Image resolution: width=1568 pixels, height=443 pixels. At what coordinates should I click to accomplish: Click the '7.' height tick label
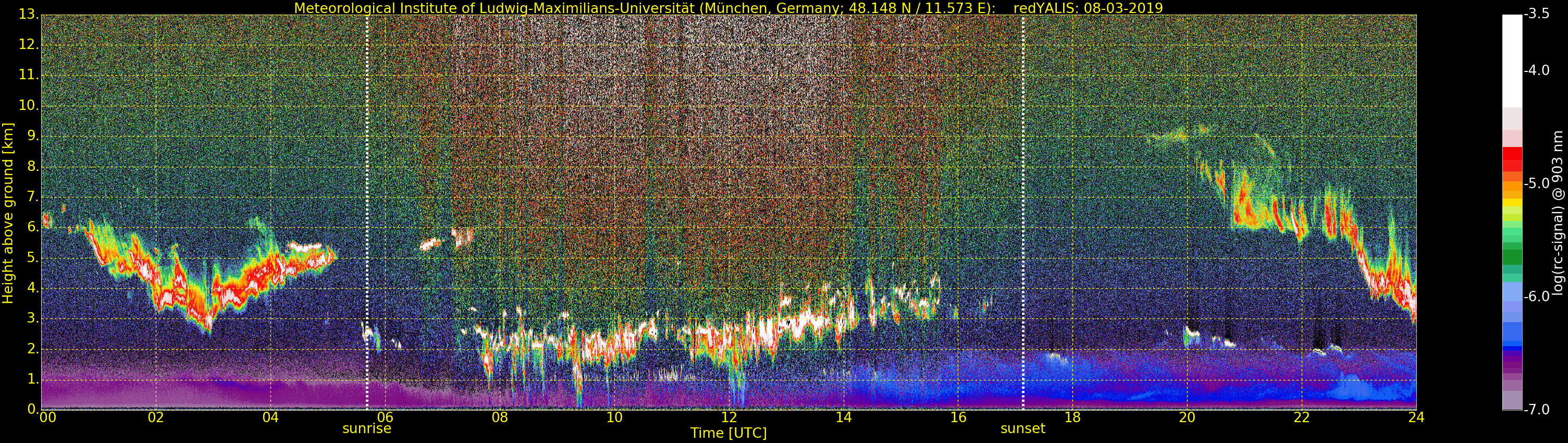[x=33, y=196]
